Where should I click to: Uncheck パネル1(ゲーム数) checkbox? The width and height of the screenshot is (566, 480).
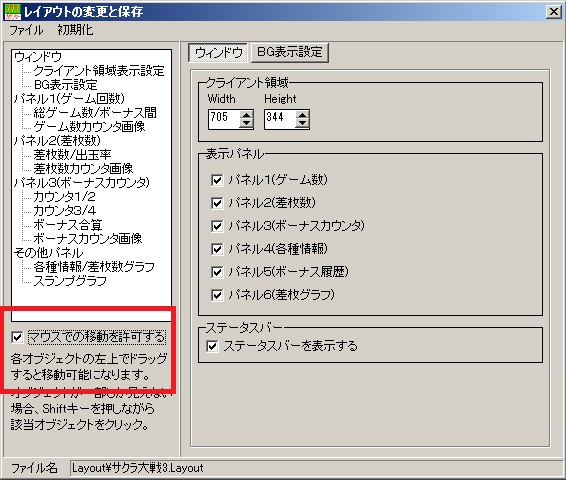[217, 180]
